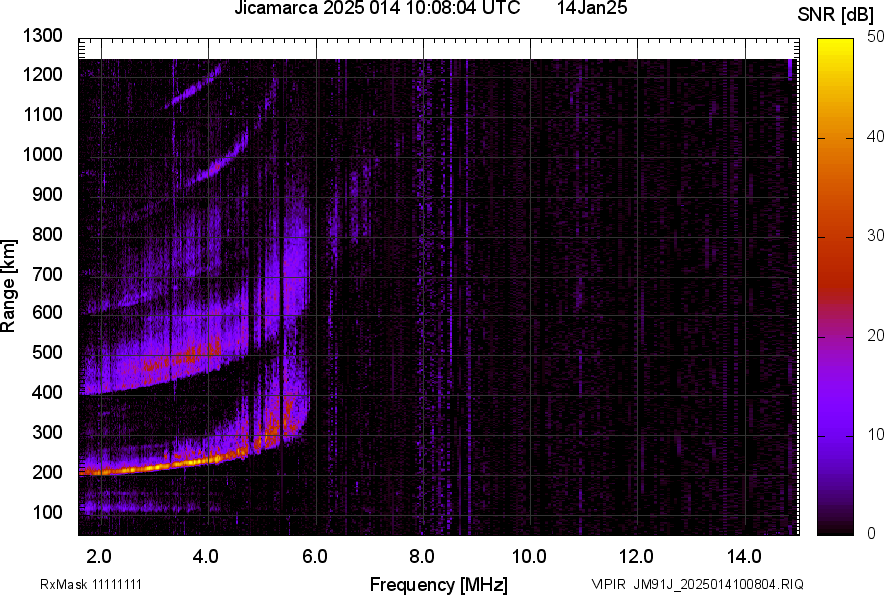Click the title text 'Jicamarca 2025 014 10:08:04 UTC'
The image size is (884, 595).
[377, 8]
